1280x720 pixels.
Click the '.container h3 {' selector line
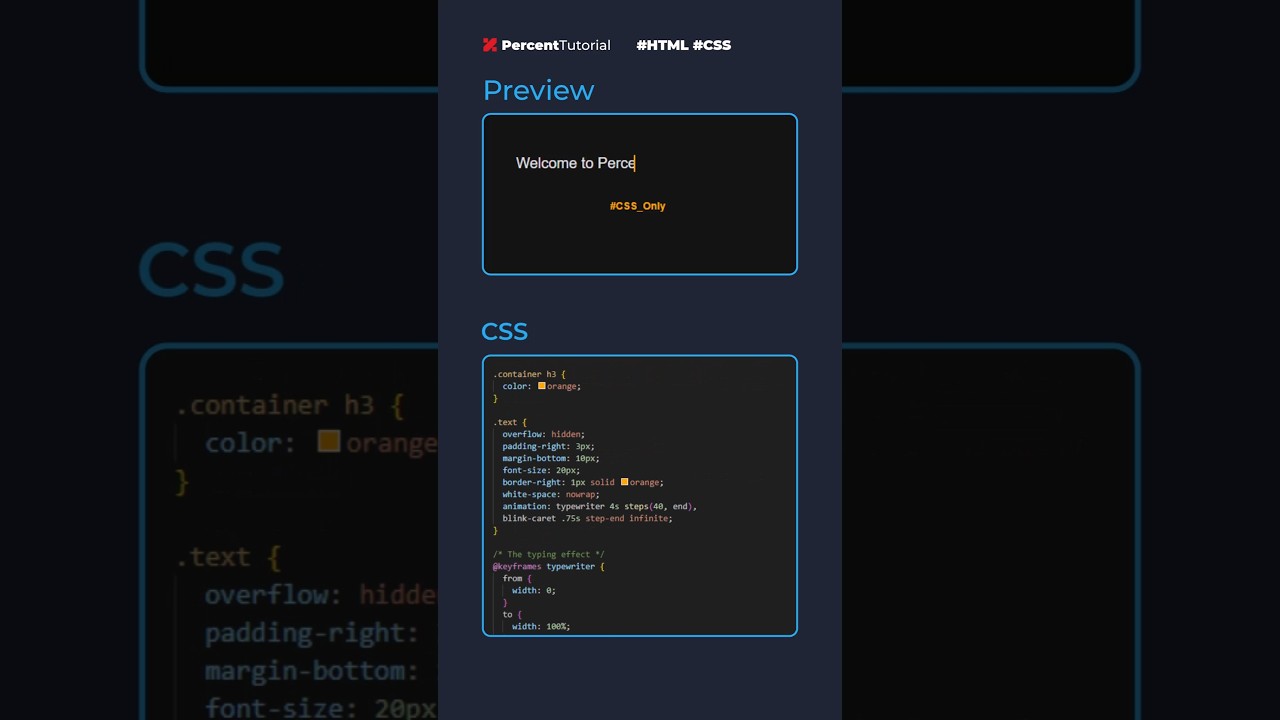tap(529, 374)
